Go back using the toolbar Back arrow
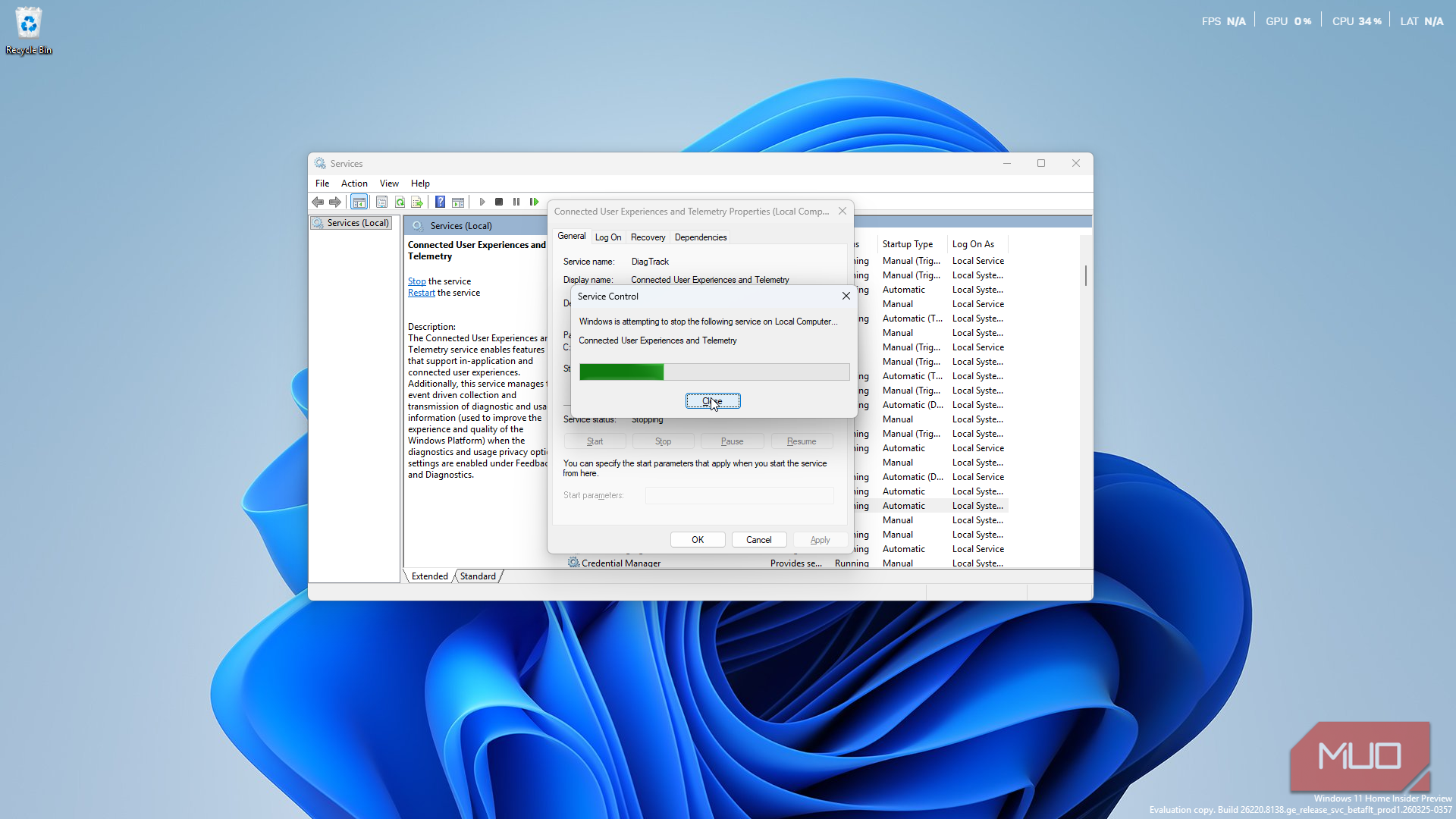The width and height of the screenshot is (1456, 819). [x=318, y=202]
